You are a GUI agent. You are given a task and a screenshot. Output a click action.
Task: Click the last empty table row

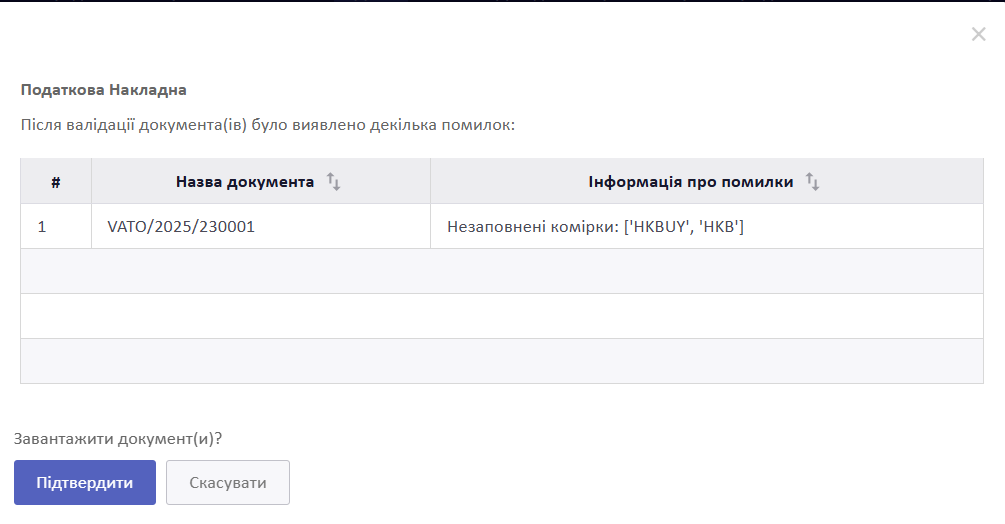pyautogui.click(x=502, y=361)
